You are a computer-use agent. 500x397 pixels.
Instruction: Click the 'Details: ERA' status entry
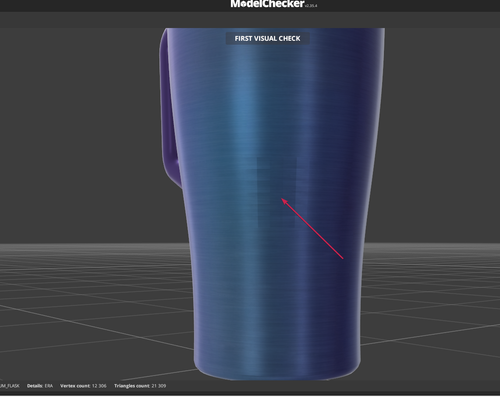click(x=40, y=386)
